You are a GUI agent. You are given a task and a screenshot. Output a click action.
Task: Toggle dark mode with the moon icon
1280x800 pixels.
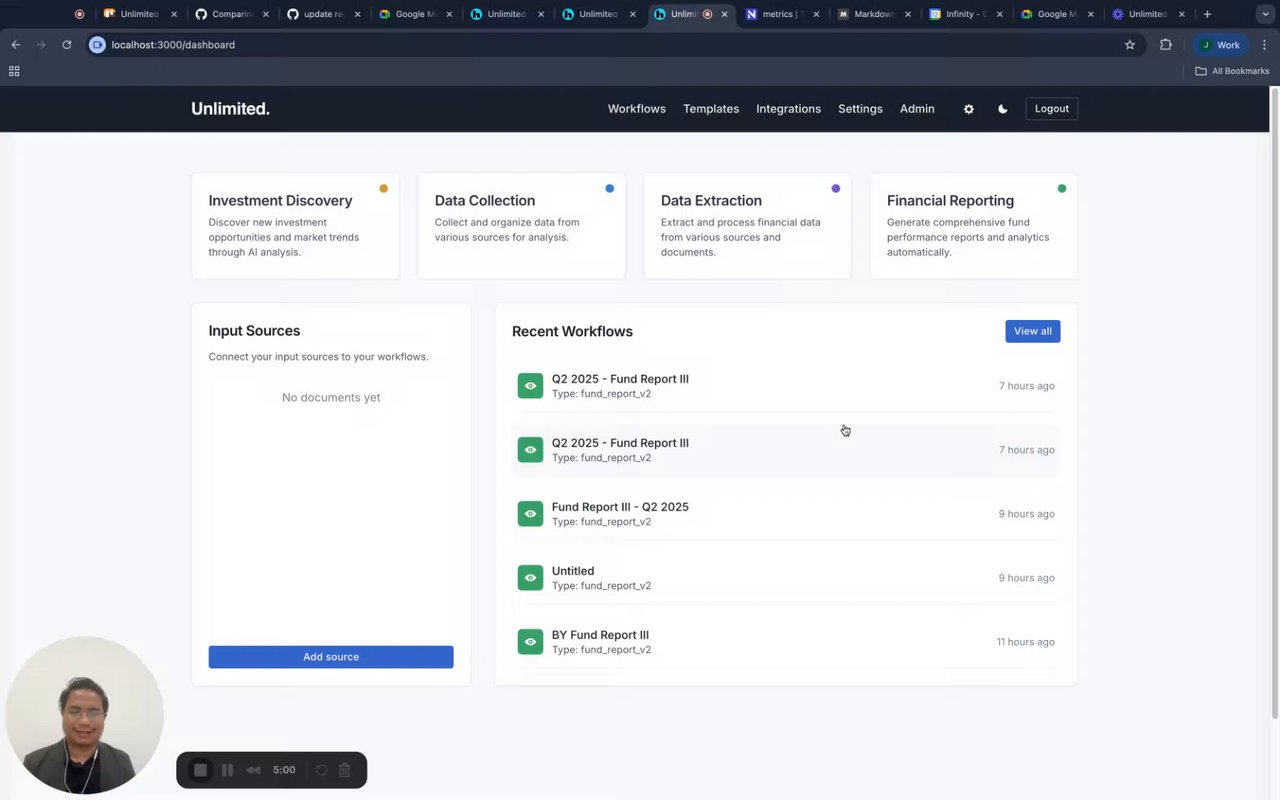(1003, 109)
